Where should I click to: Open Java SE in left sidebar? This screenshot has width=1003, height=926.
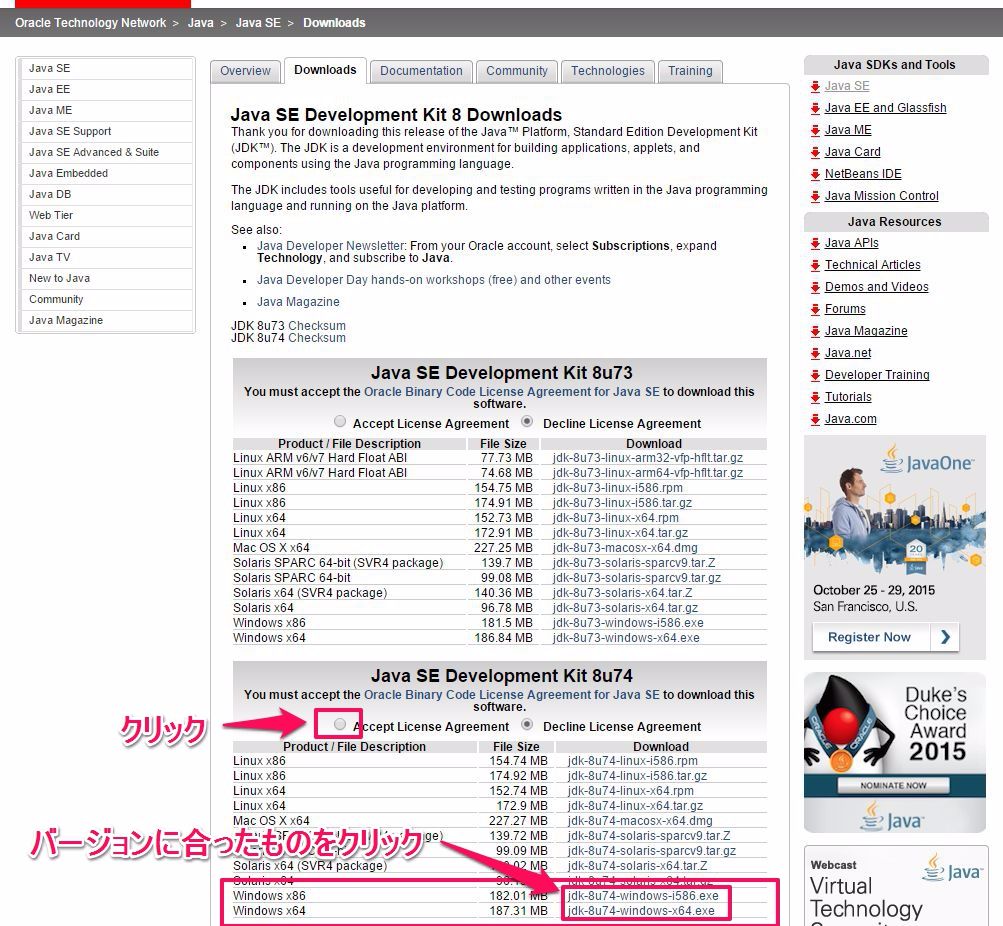pos(107,68)
